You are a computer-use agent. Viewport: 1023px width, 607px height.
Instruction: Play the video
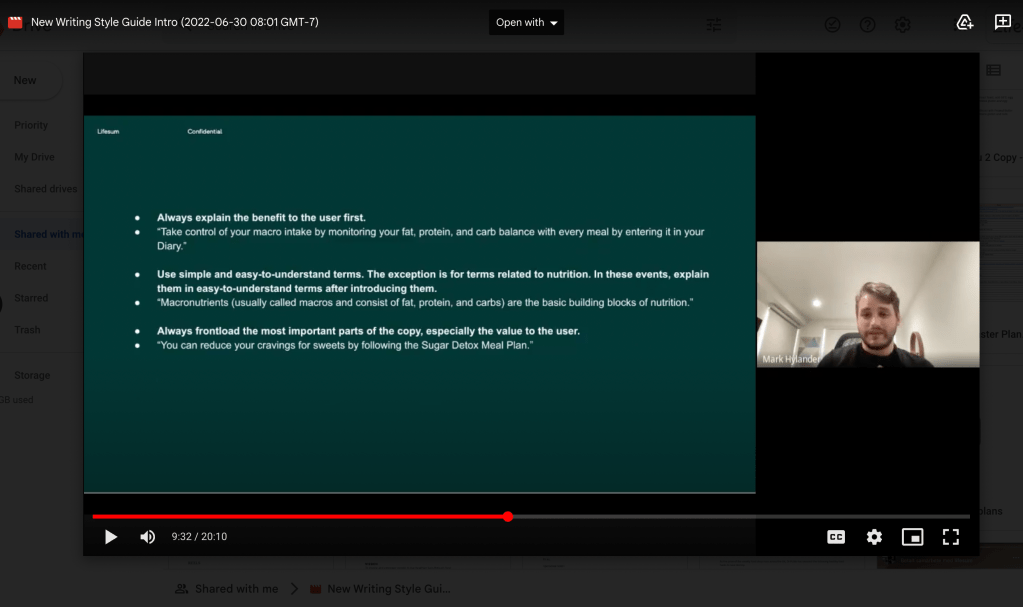click(111, 537)
